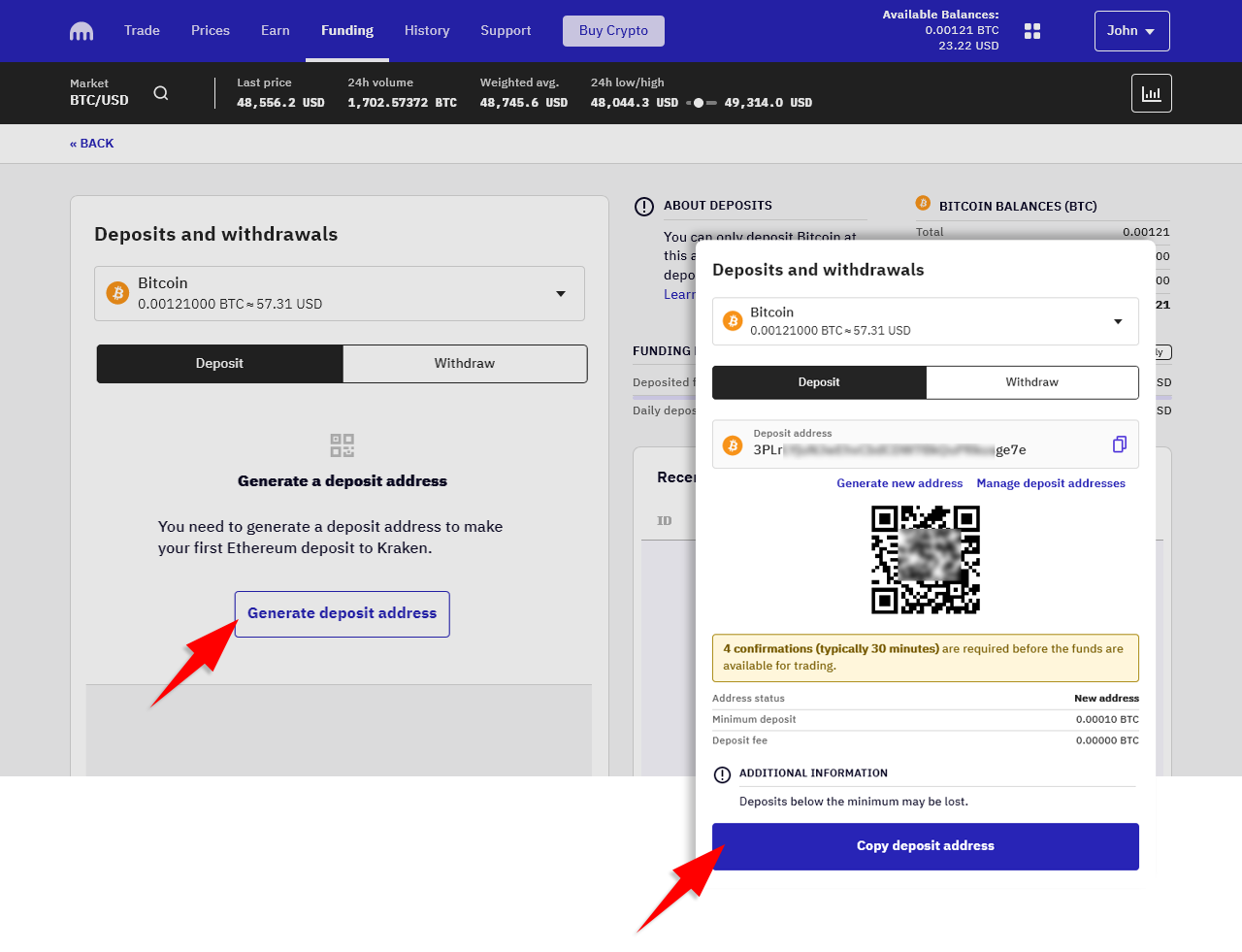This screenshot has width=1242, height=952.
Task: Click Copy deposit address button
Action: point(926,846)
